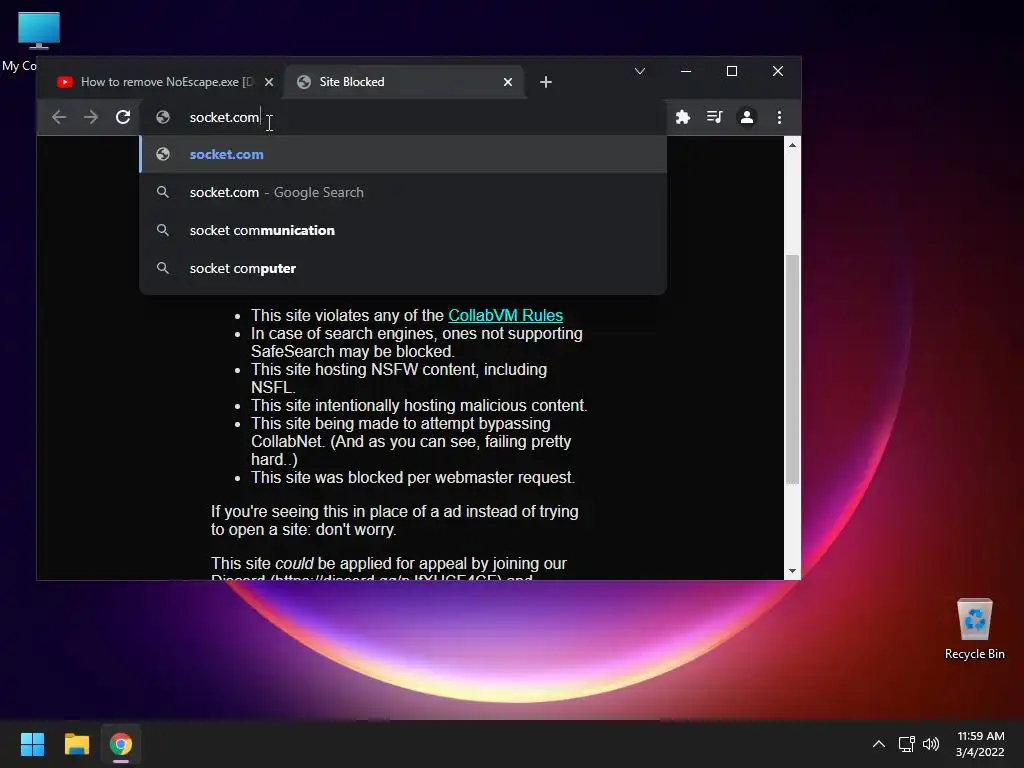The image size is (1024, 768).
Task: Select the Recycle Bin desktop icon
Action: coord(974,630)
